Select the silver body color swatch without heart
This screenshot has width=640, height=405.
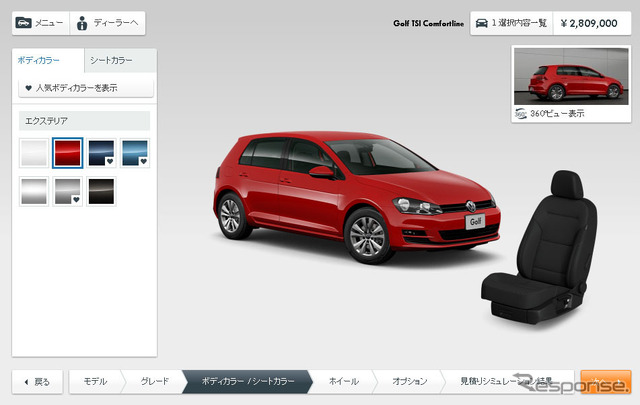click(34, 191)
